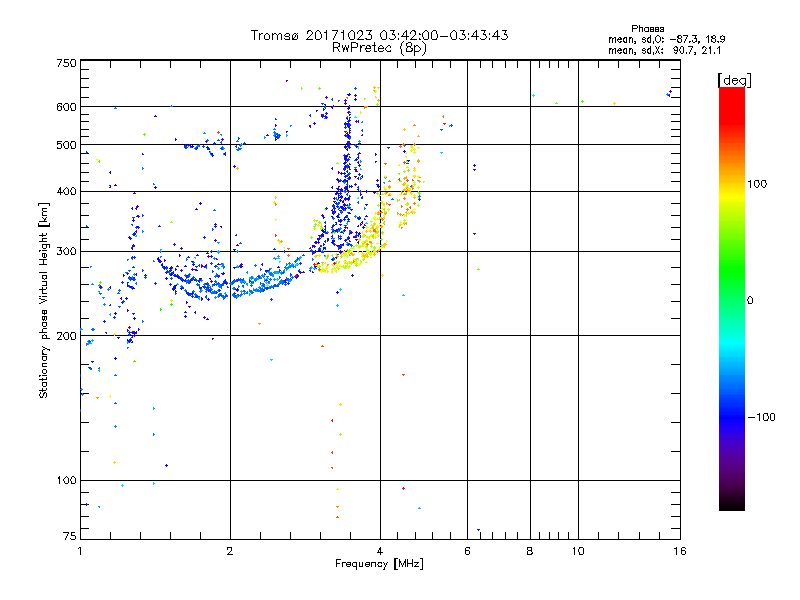
Task: Click the y-axis tick label '750'
Action: click(66, 63)
